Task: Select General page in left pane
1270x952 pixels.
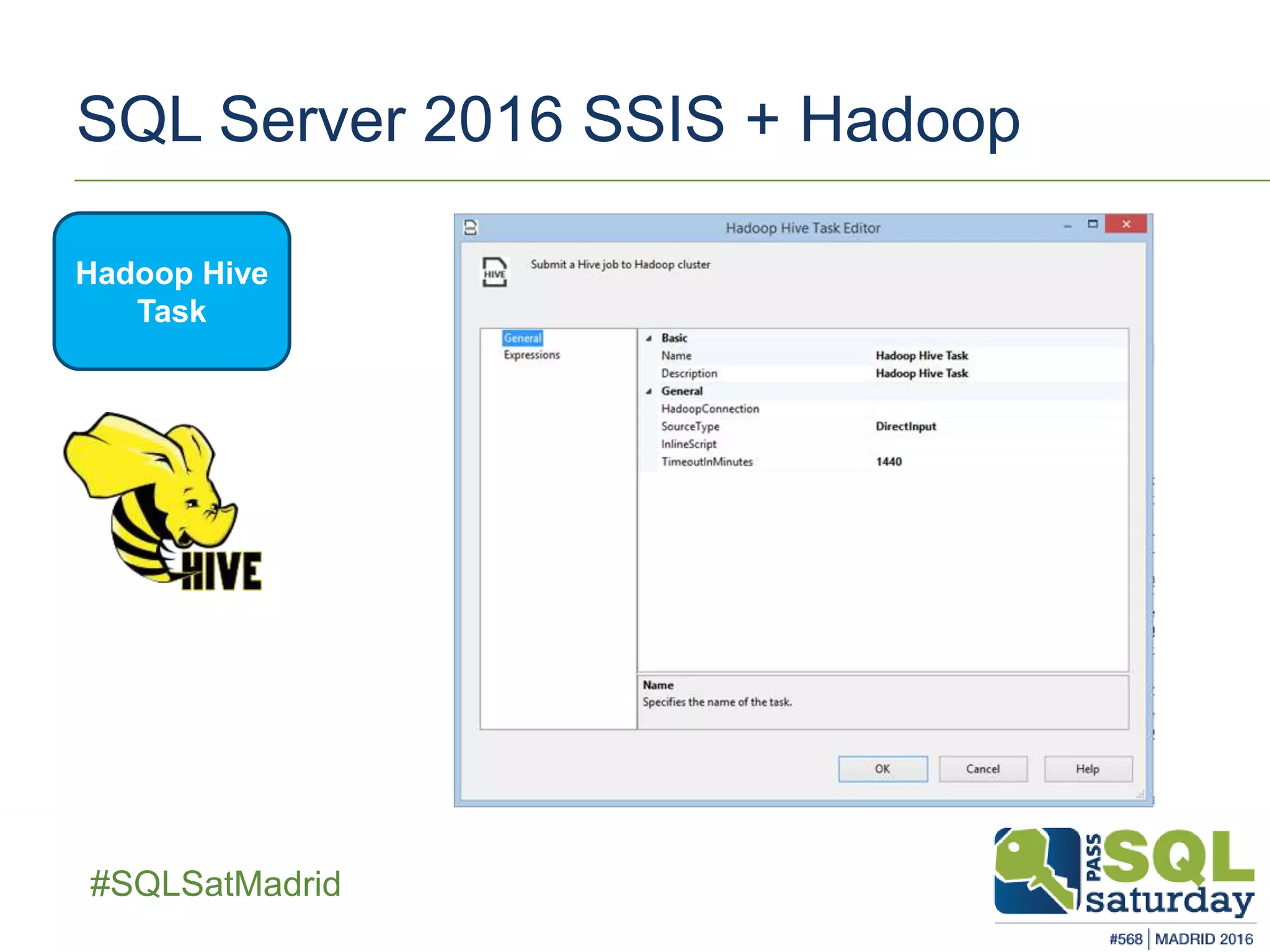Action: [523, 338]
